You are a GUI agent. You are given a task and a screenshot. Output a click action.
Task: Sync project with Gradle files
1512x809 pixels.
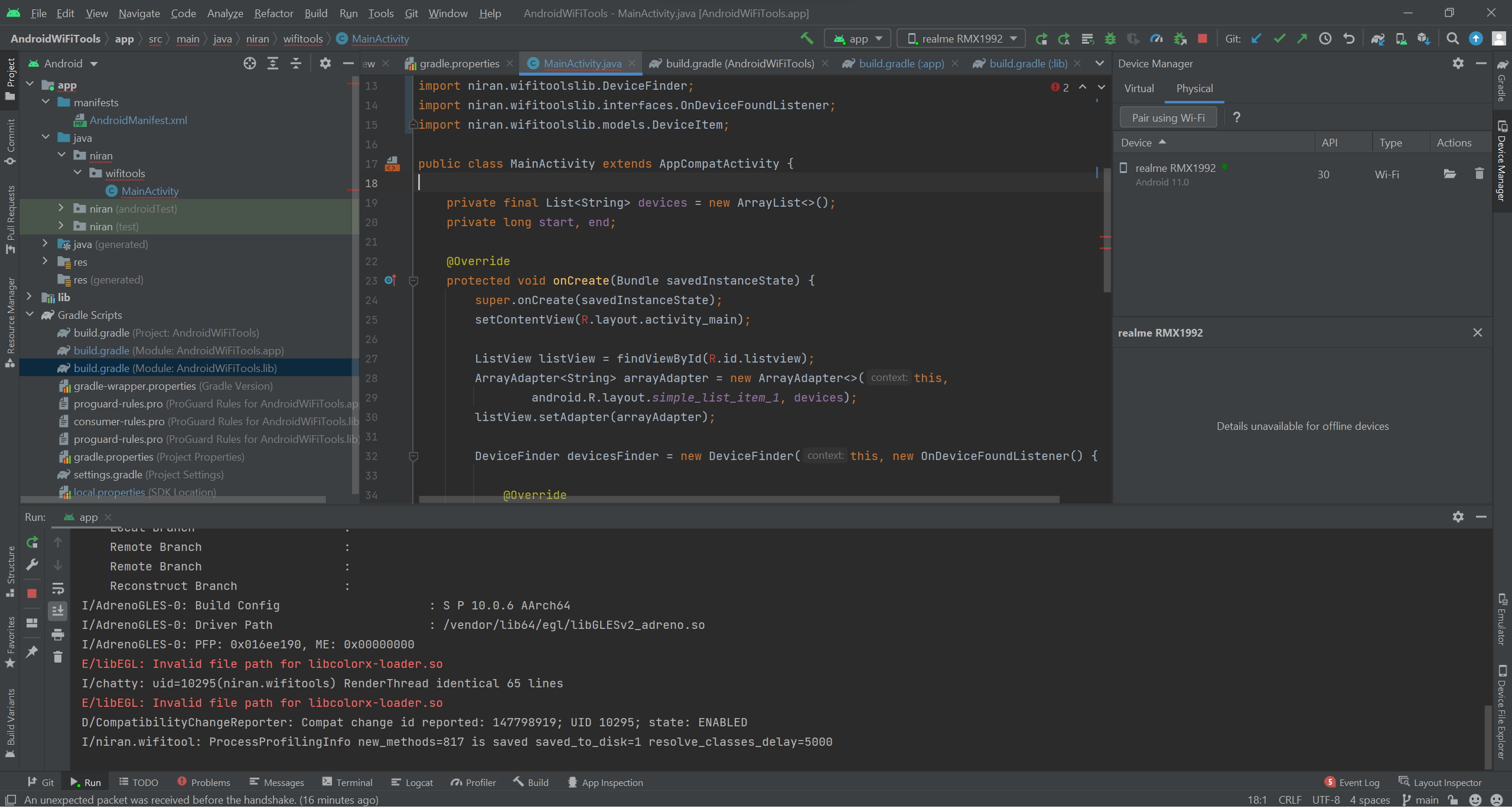pos(1377,38)
